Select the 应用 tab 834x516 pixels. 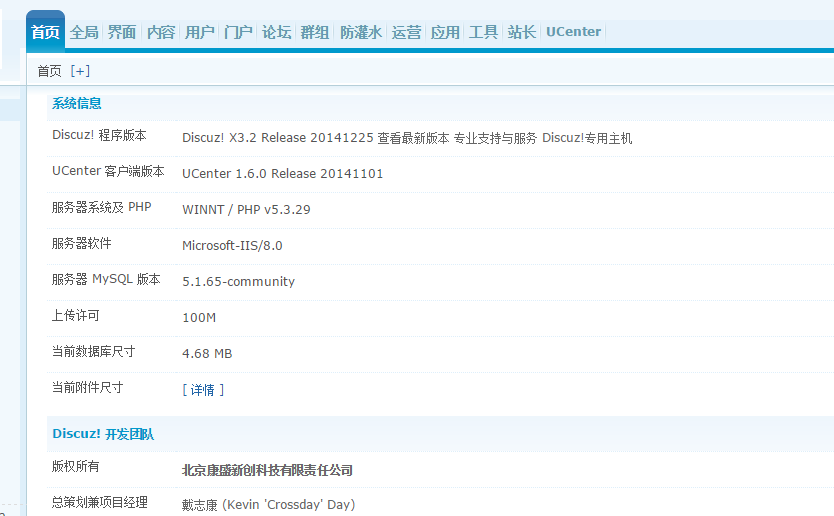point(445,32)
